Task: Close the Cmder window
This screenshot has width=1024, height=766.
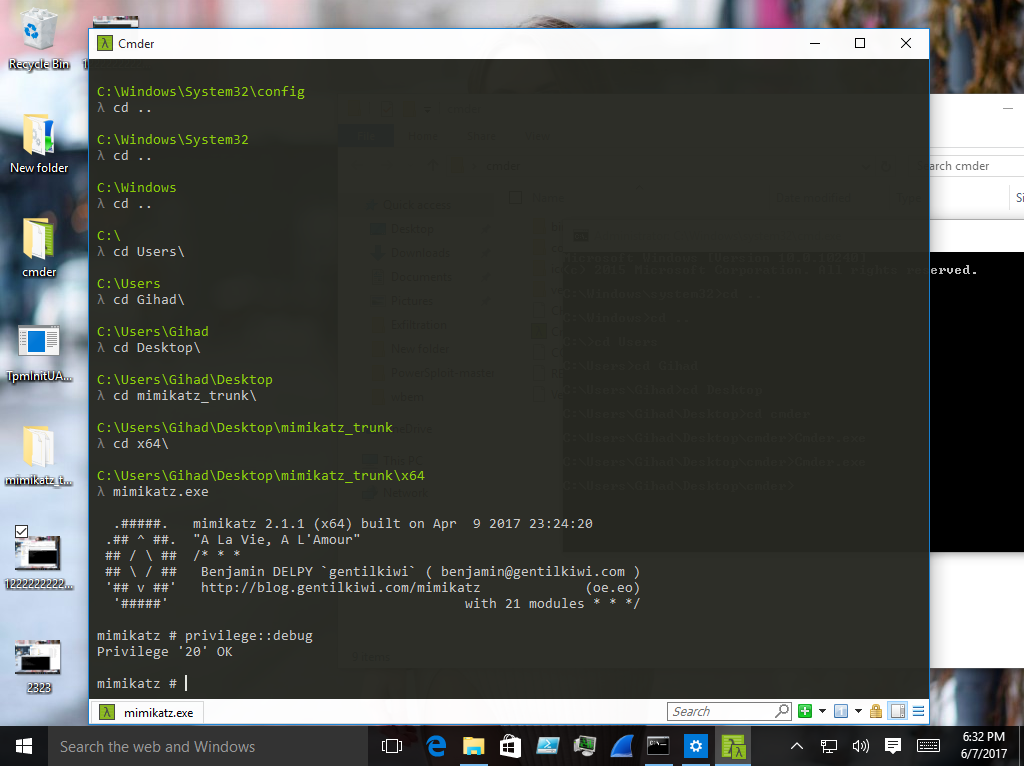Action: (x=906, y=43)
